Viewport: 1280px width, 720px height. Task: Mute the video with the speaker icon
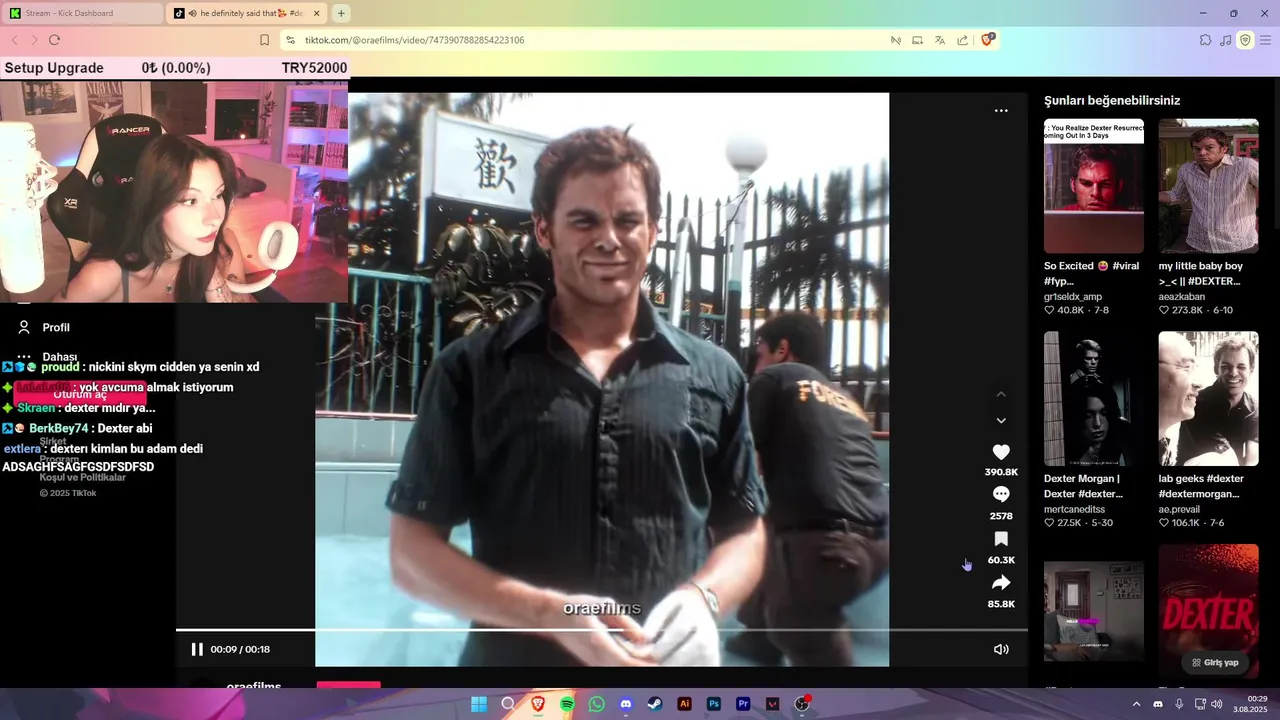(1001, 649)
